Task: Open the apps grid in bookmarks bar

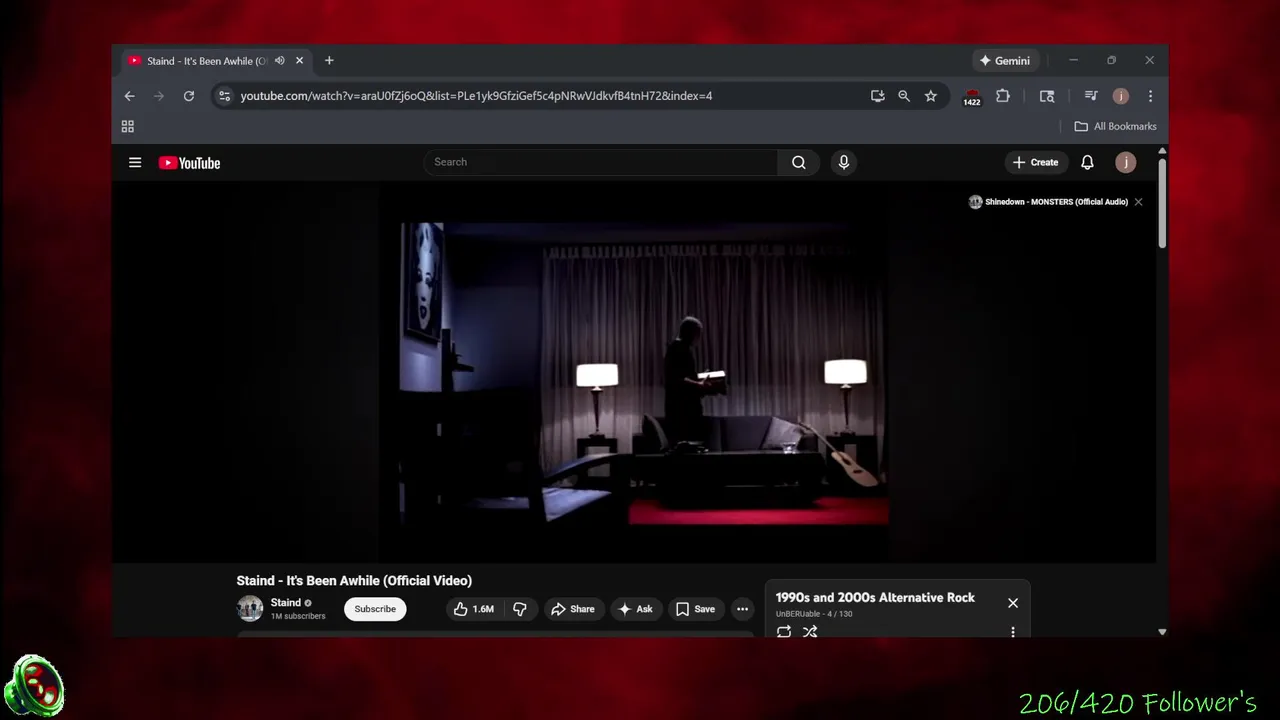Action: [128, 126]
